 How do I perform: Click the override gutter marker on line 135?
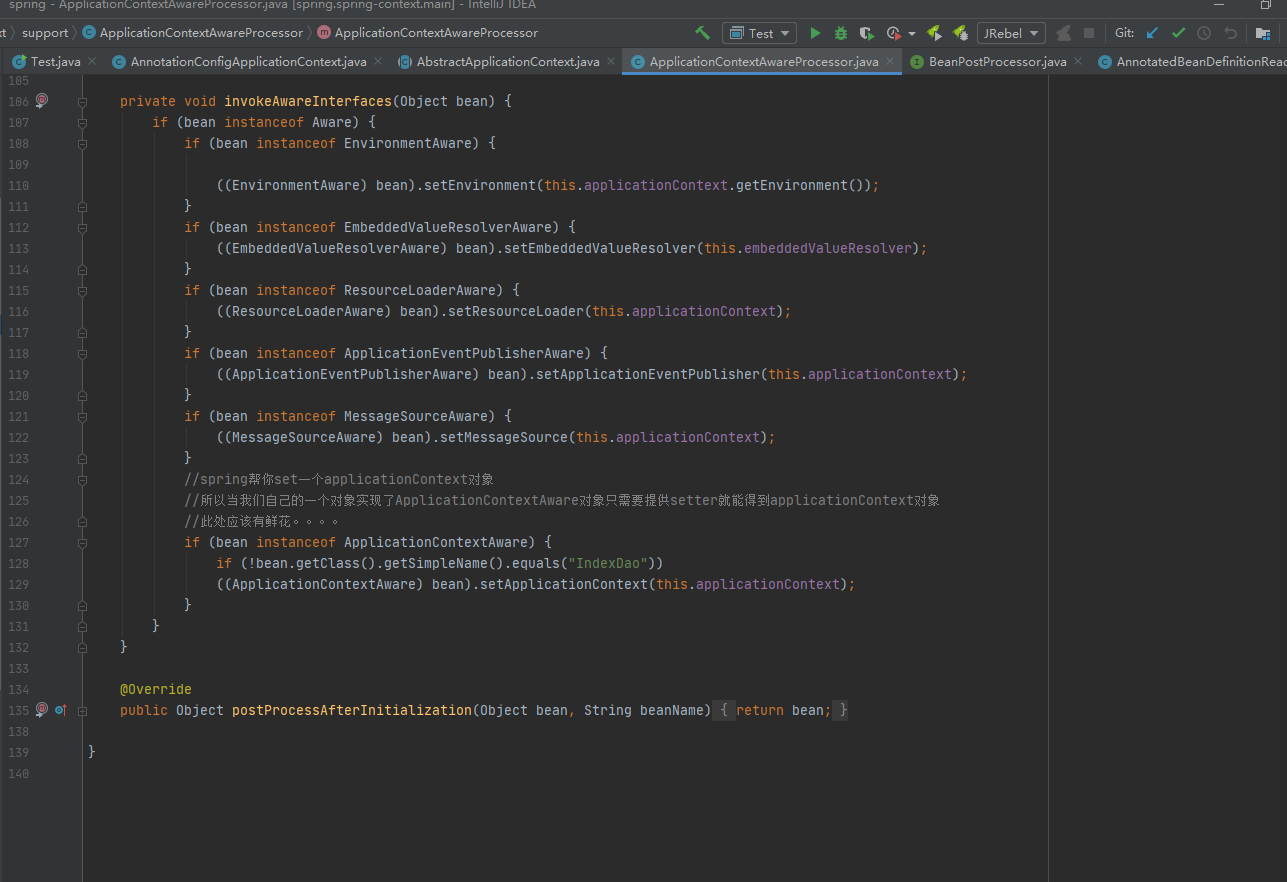coord(60,710)
